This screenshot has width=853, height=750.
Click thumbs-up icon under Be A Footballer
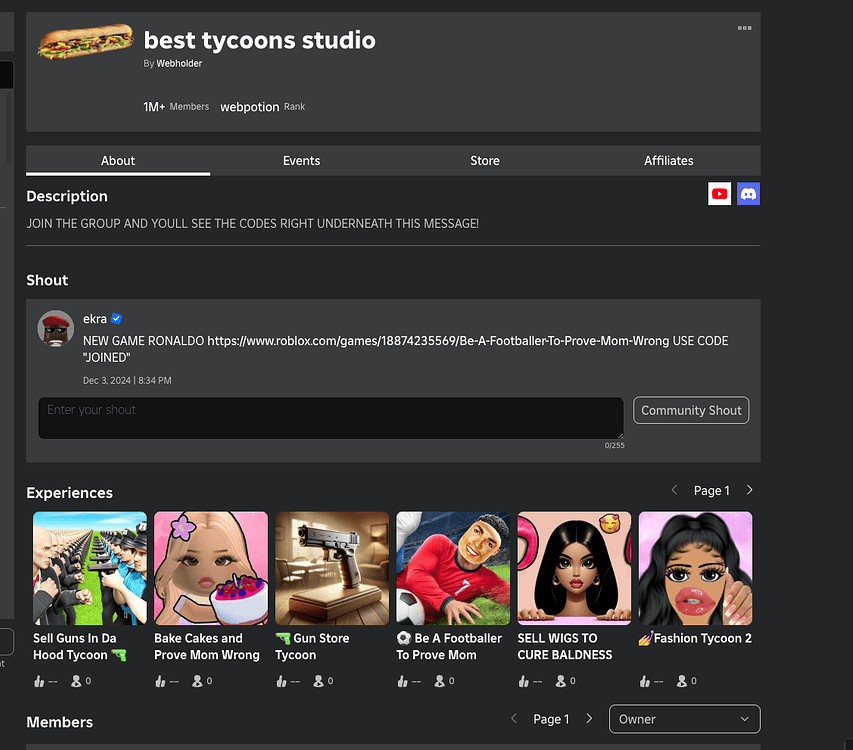(403, 681)
